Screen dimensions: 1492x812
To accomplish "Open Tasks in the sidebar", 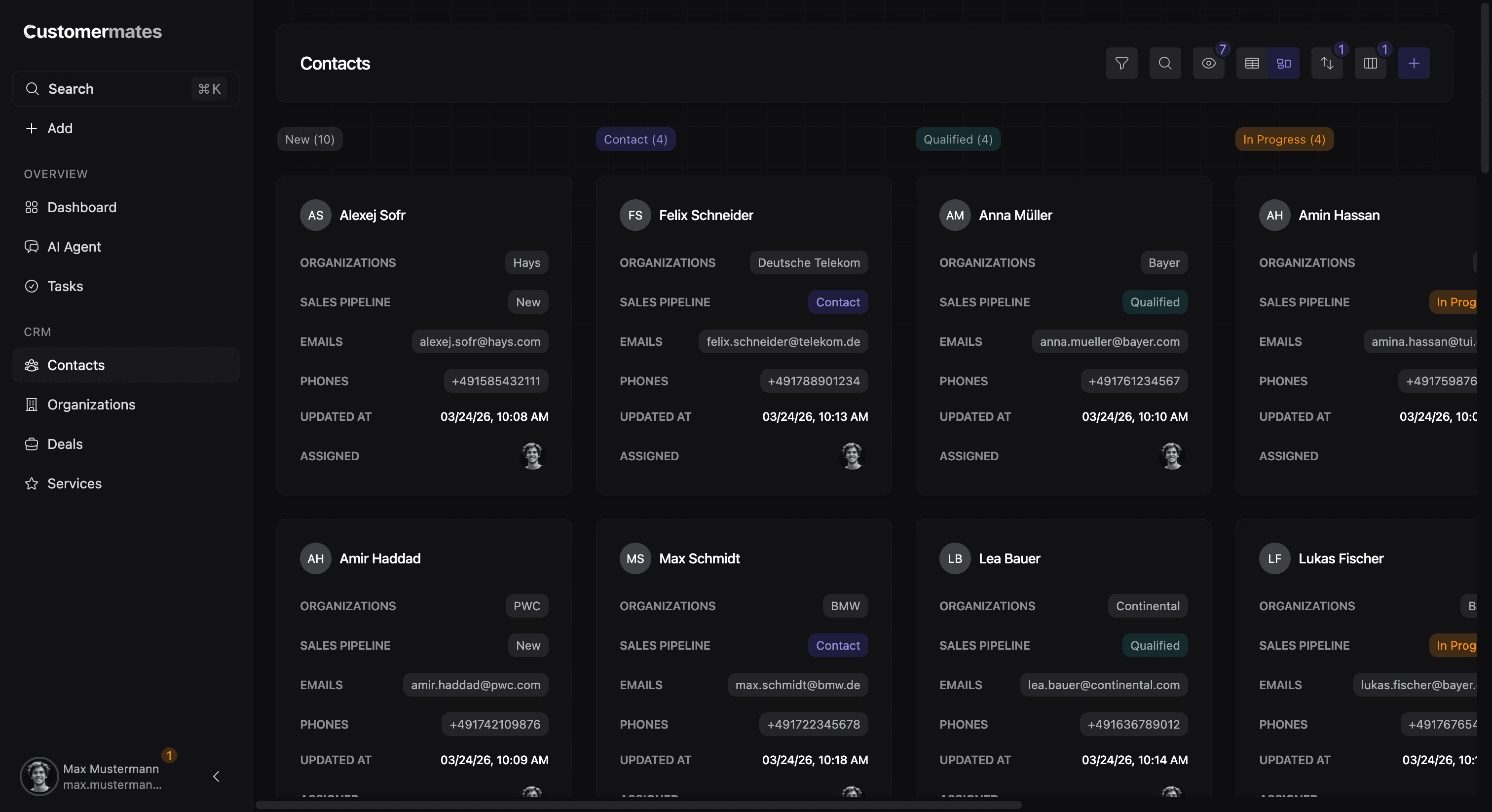I will tap(65, 286).
